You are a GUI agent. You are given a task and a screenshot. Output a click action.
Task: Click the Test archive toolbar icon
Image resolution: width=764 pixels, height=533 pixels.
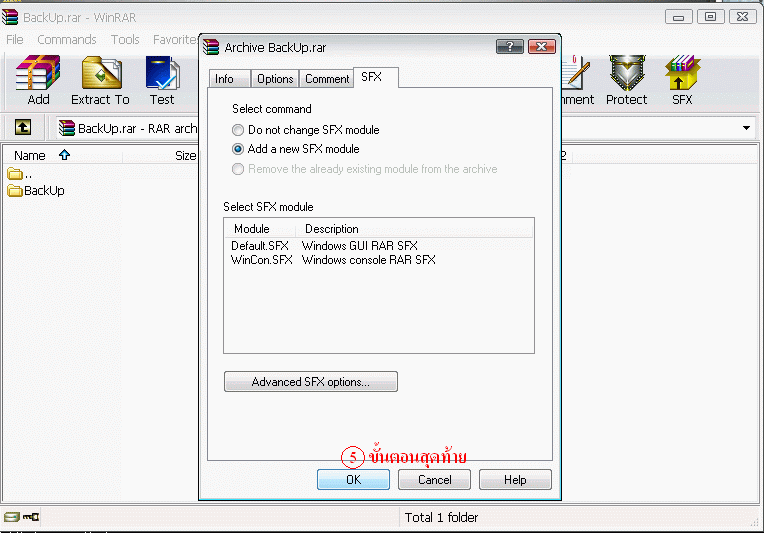(x=162, y=80)
